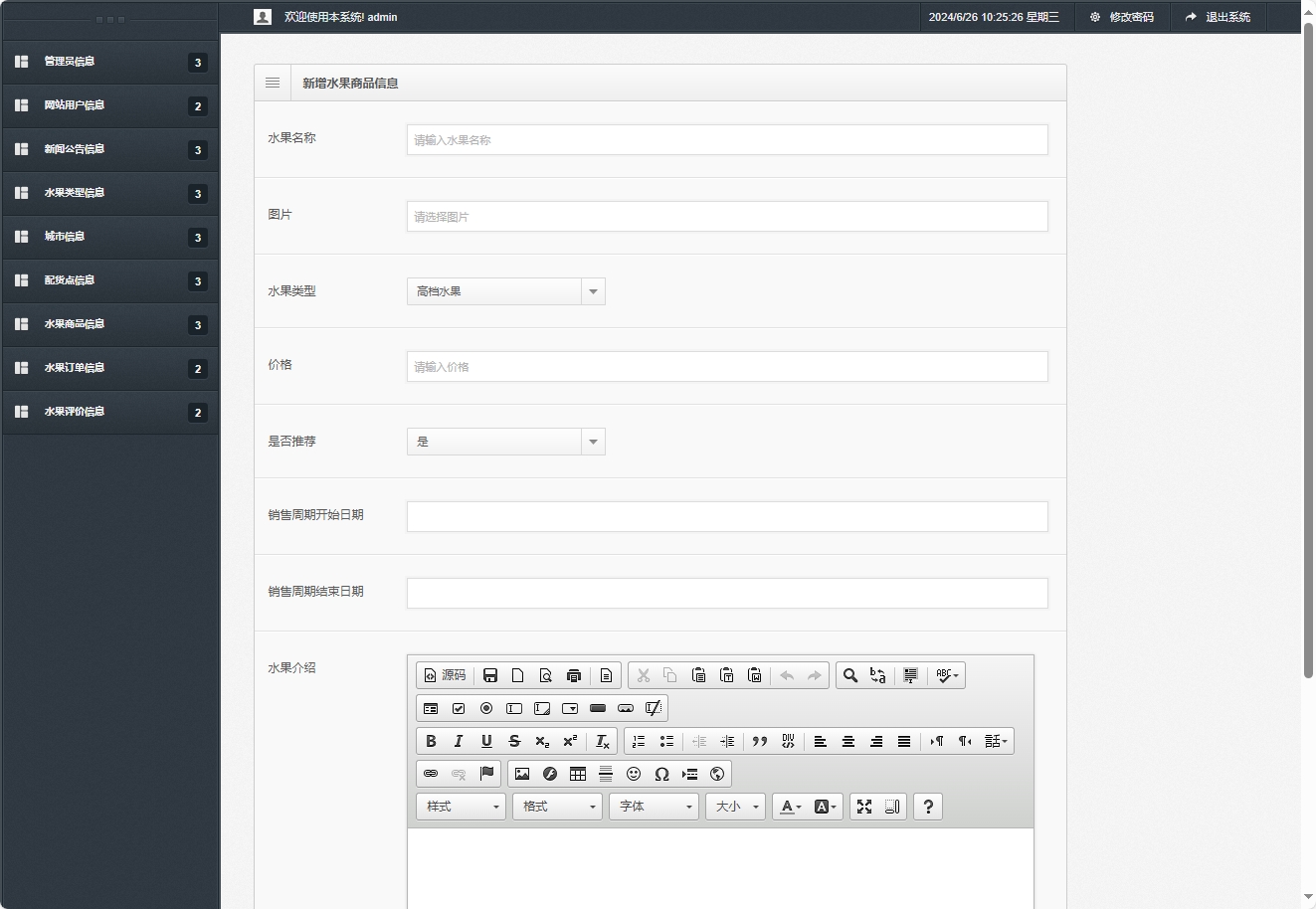The height and width of the screenshot is (909, 1316).
Task: Open the Insert Image icon
Action: click(522, 774)
